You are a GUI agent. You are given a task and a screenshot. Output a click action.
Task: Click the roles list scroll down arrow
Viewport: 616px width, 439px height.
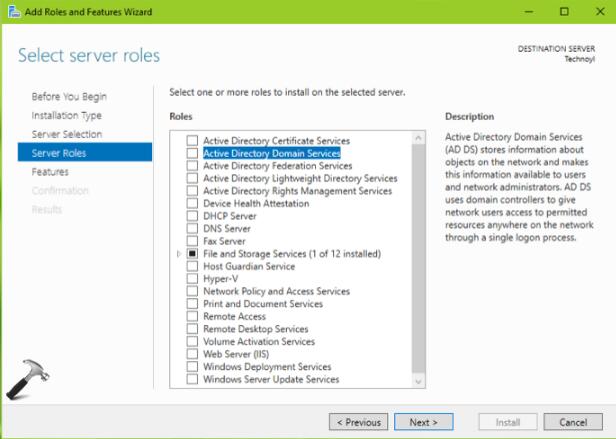[x=418, y=382]
